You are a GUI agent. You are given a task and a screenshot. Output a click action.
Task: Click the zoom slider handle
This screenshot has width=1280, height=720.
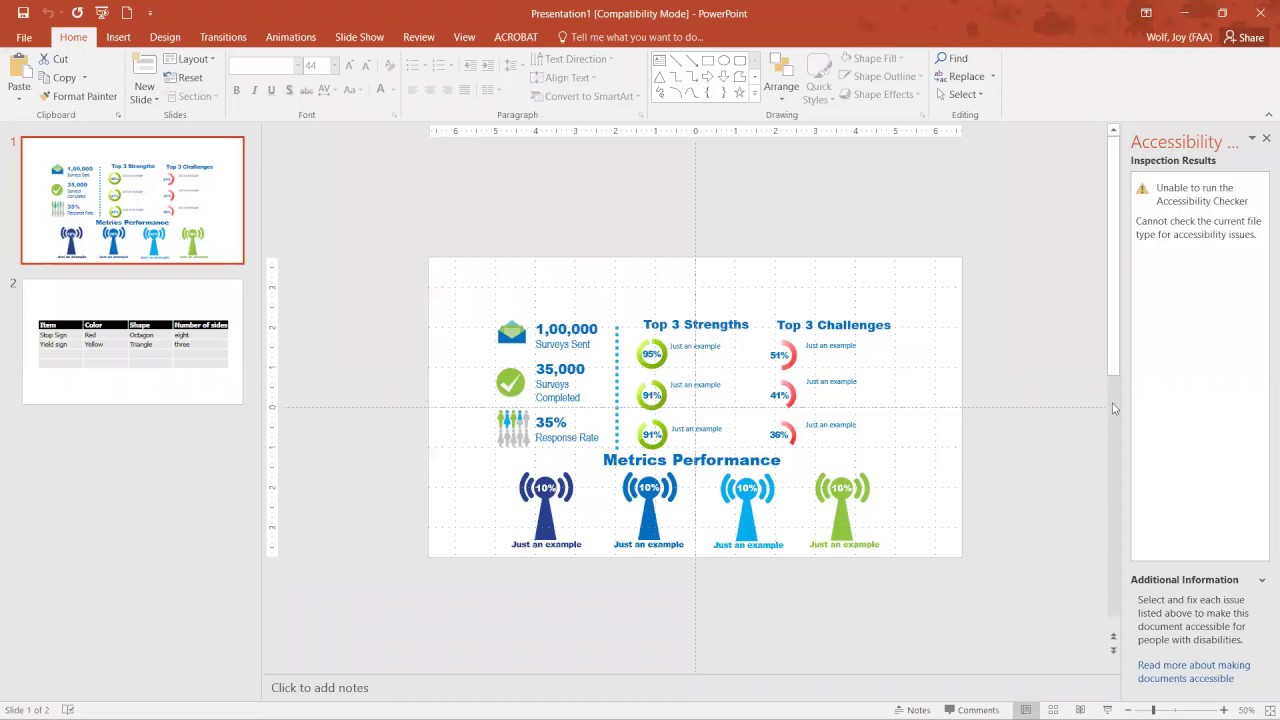[x=1153, y=710]
